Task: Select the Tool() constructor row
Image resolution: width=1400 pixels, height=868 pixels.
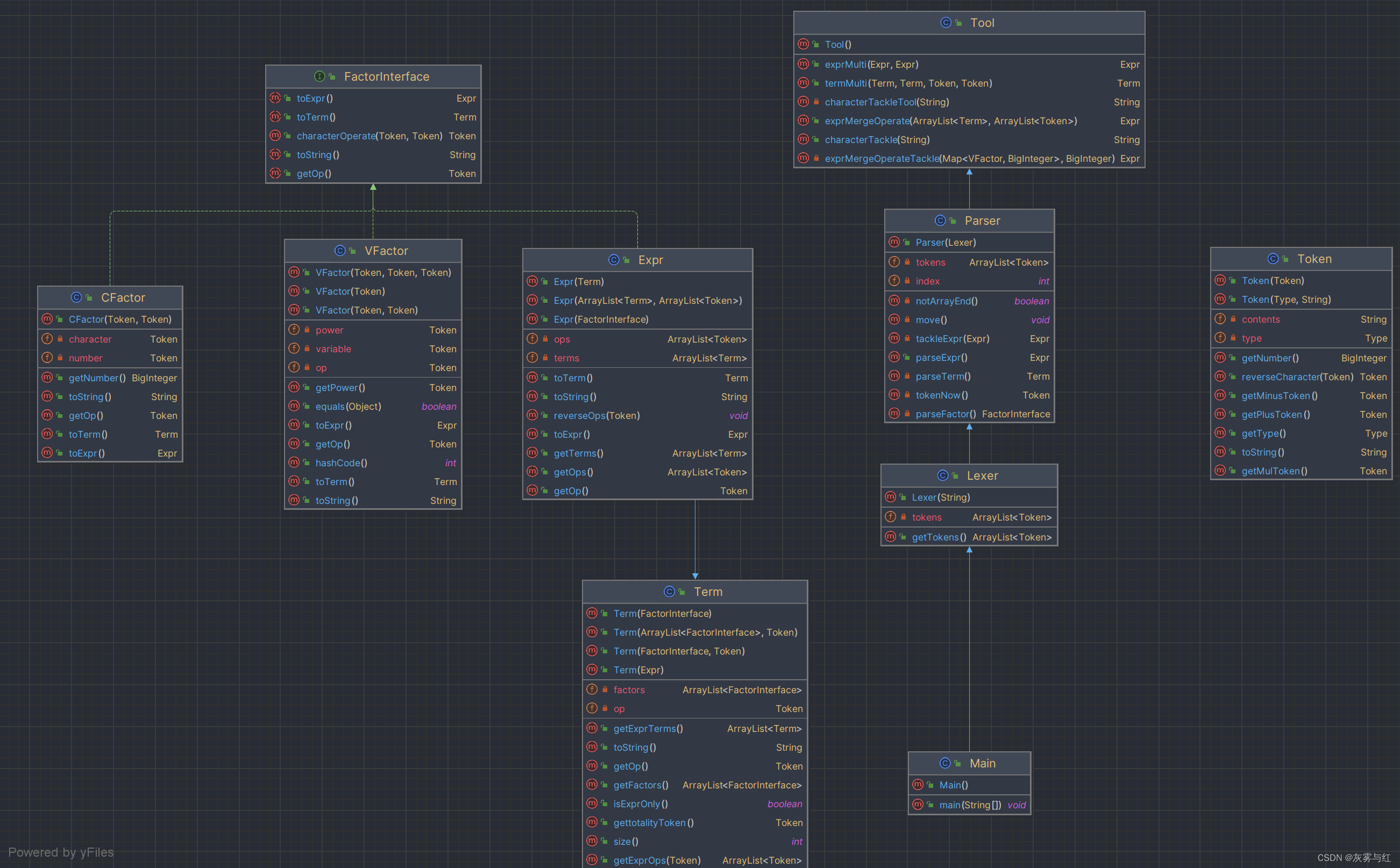Action: (969, 44)
